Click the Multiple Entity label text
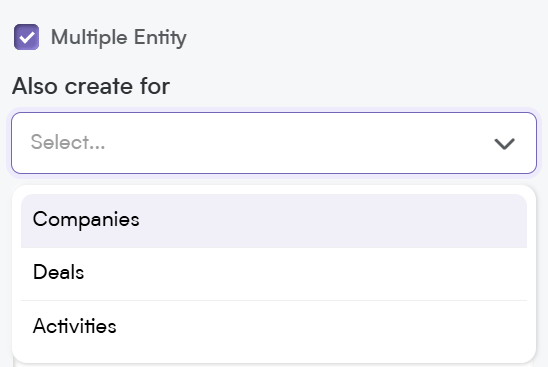 click(119, 37)
